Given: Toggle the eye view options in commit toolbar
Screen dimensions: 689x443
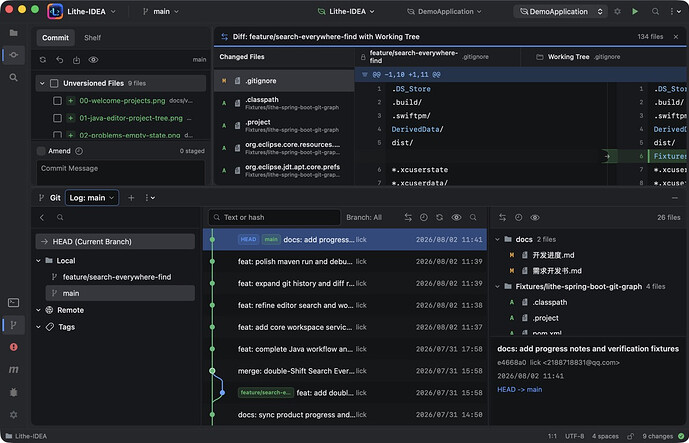Looking at the screenshot, I should click(x=93, y=60).
